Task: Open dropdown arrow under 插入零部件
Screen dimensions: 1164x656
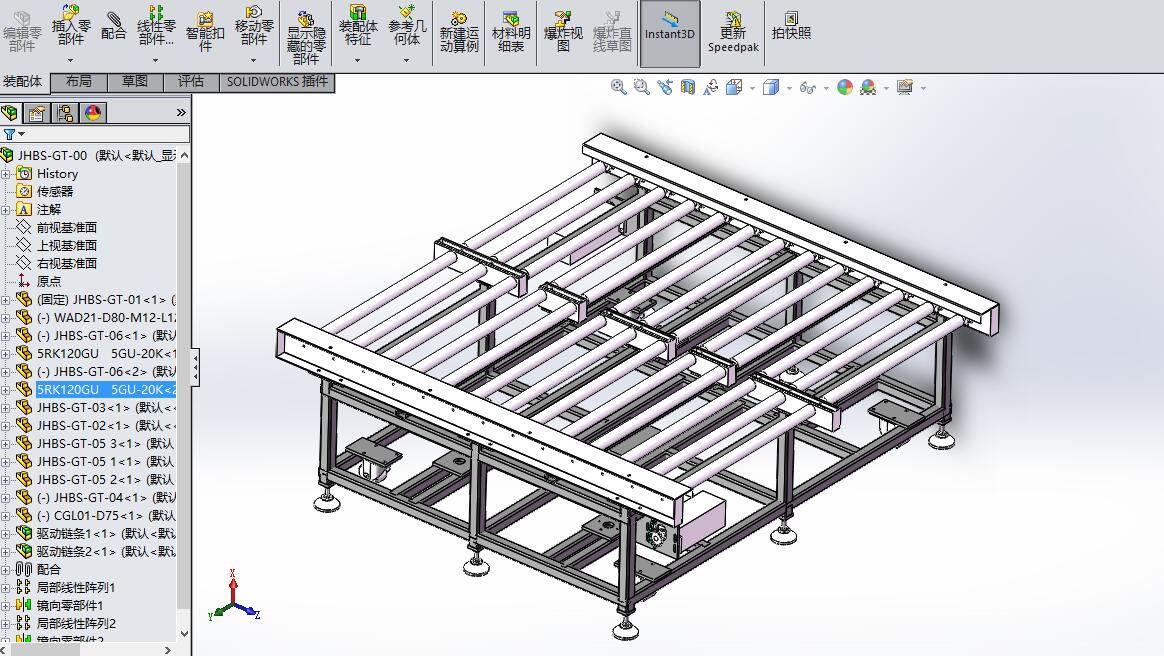Action: (71, 60)
